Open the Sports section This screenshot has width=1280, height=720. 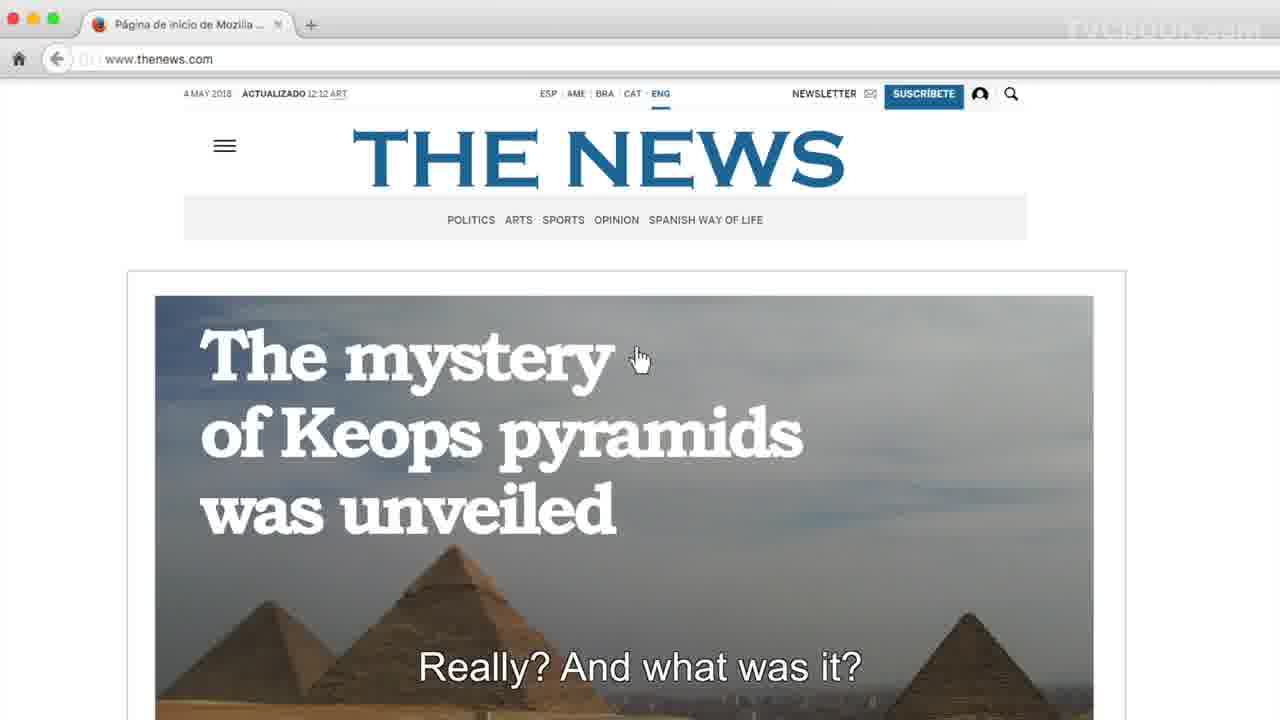pyautogui.click(x=563, y=220)
